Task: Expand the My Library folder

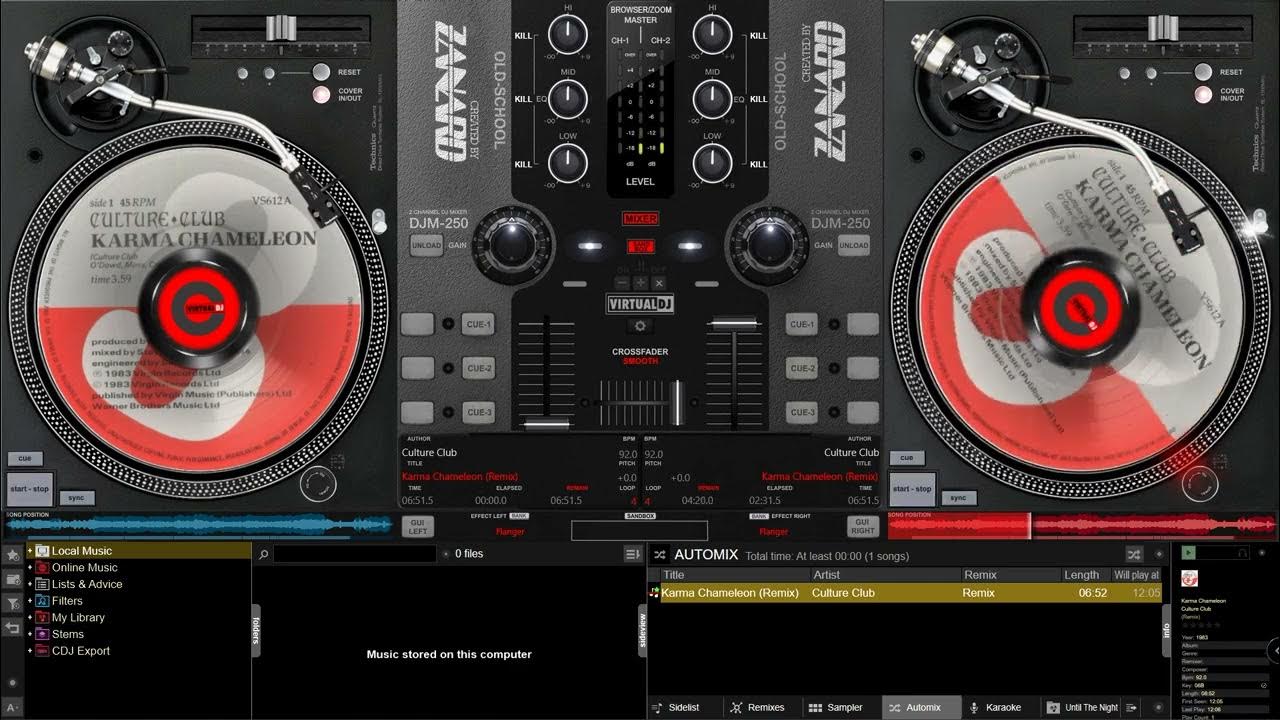Action: (x=30, y=618)
